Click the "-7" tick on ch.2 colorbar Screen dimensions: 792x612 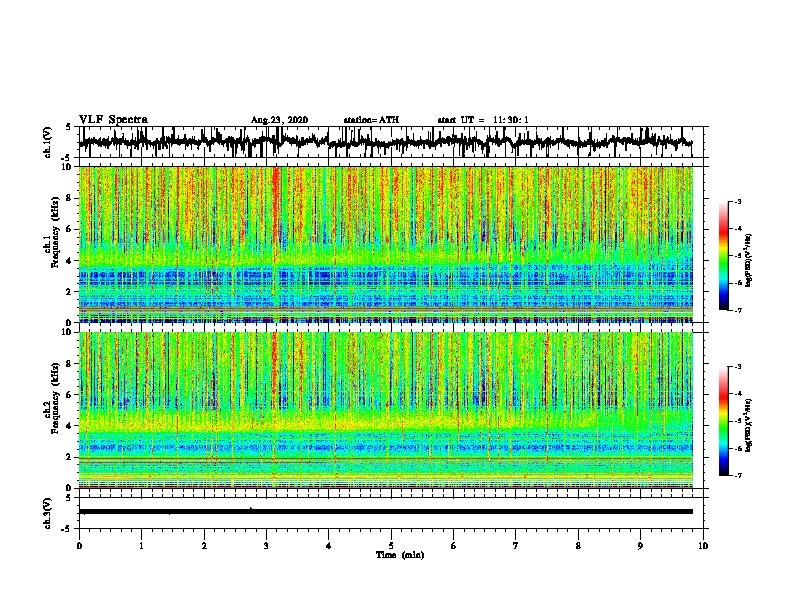738,475
